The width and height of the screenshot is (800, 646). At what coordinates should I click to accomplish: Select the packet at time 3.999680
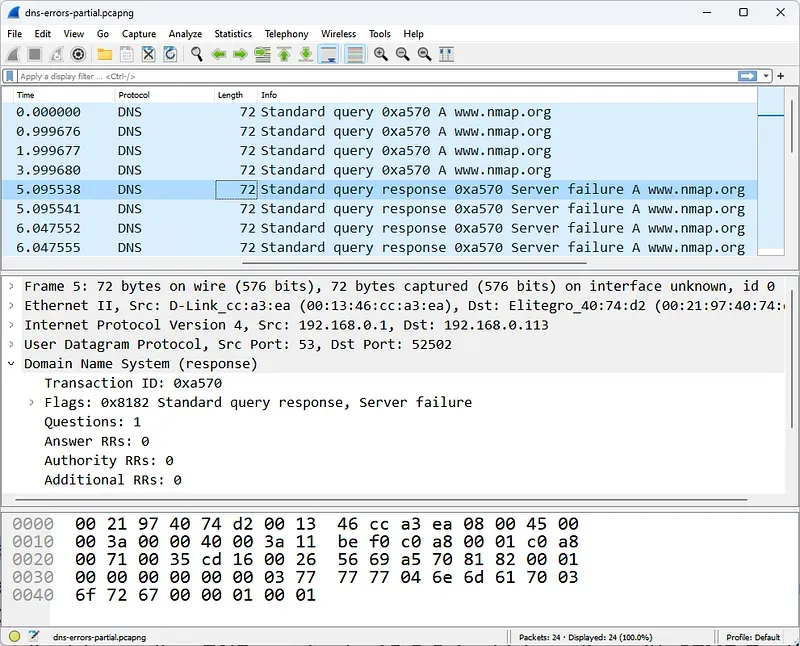tap(380, 170)
